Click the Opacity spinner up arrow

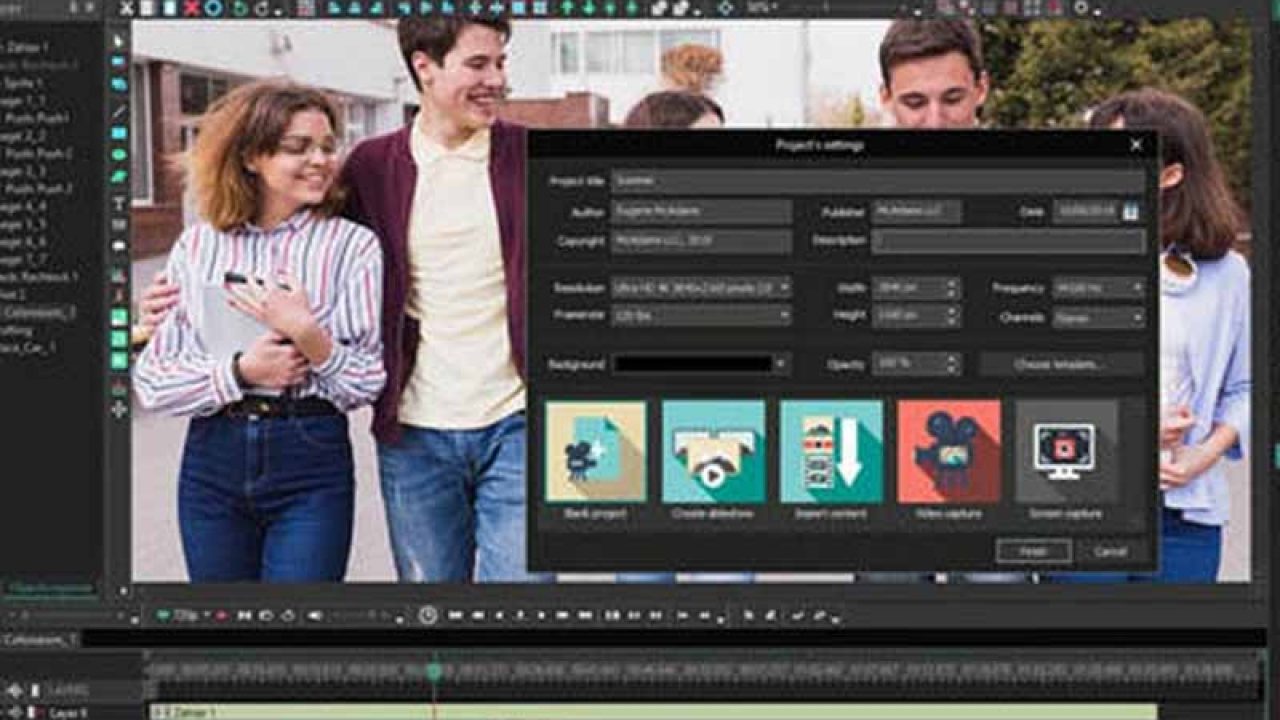click(951, 359)
